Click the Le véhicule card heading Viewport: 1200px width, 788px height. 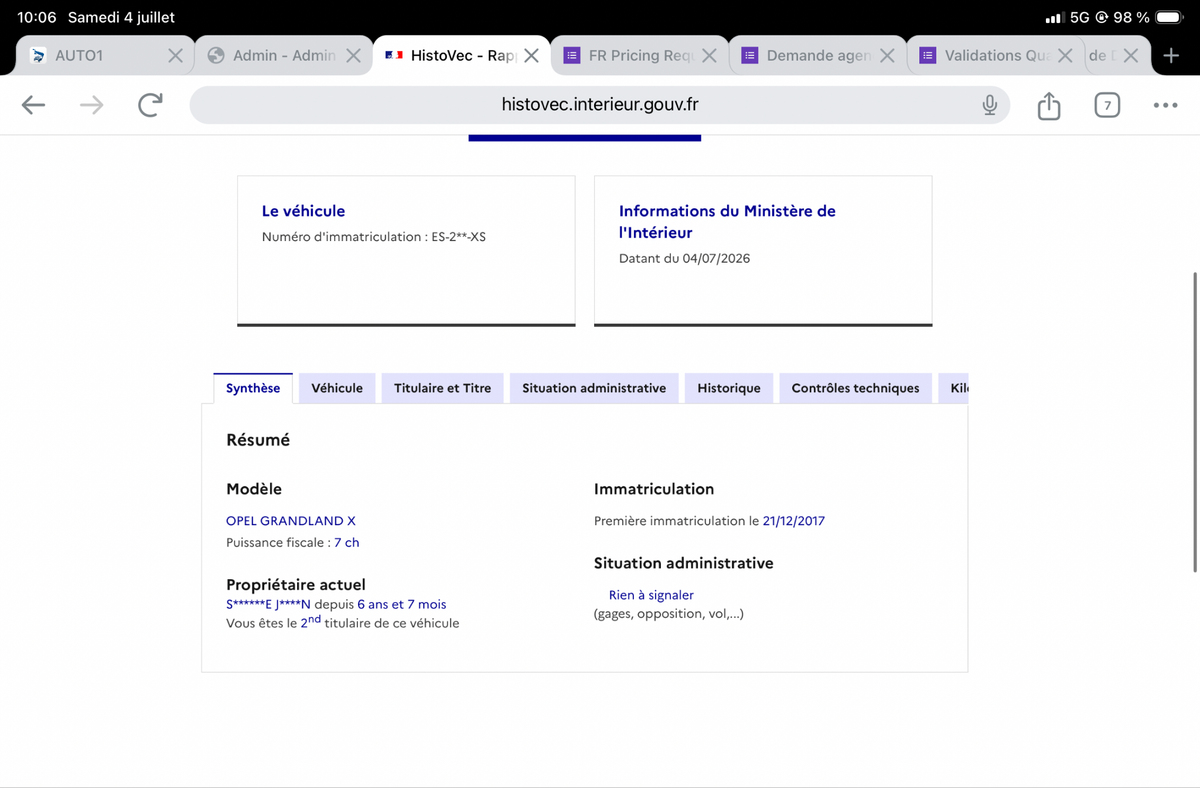303,211
